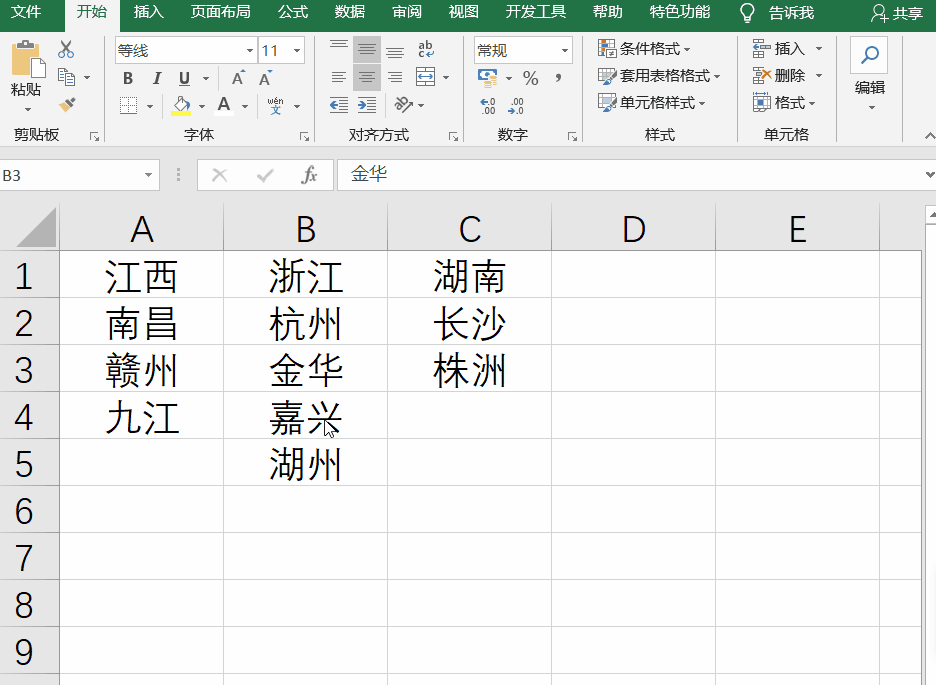Open 数字 number dialog launcher
Image resolution: width=936 pixels, height=685 pixels.
572,137
